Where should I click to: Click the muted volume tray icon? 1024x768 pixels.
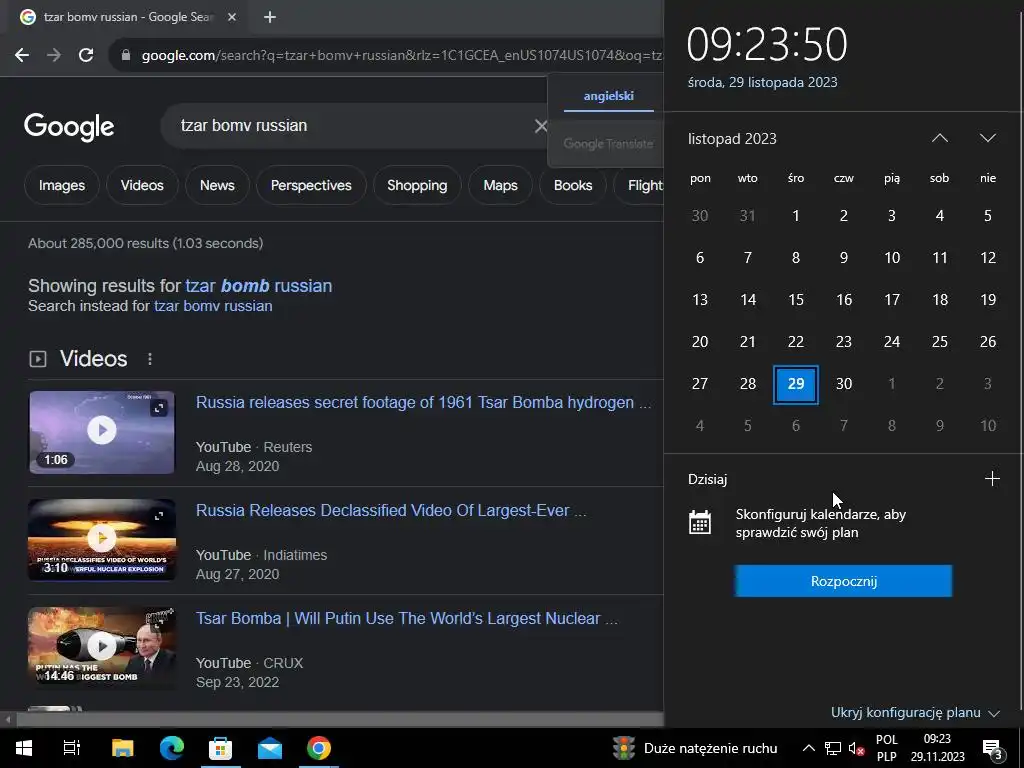(x=856, y=748)
